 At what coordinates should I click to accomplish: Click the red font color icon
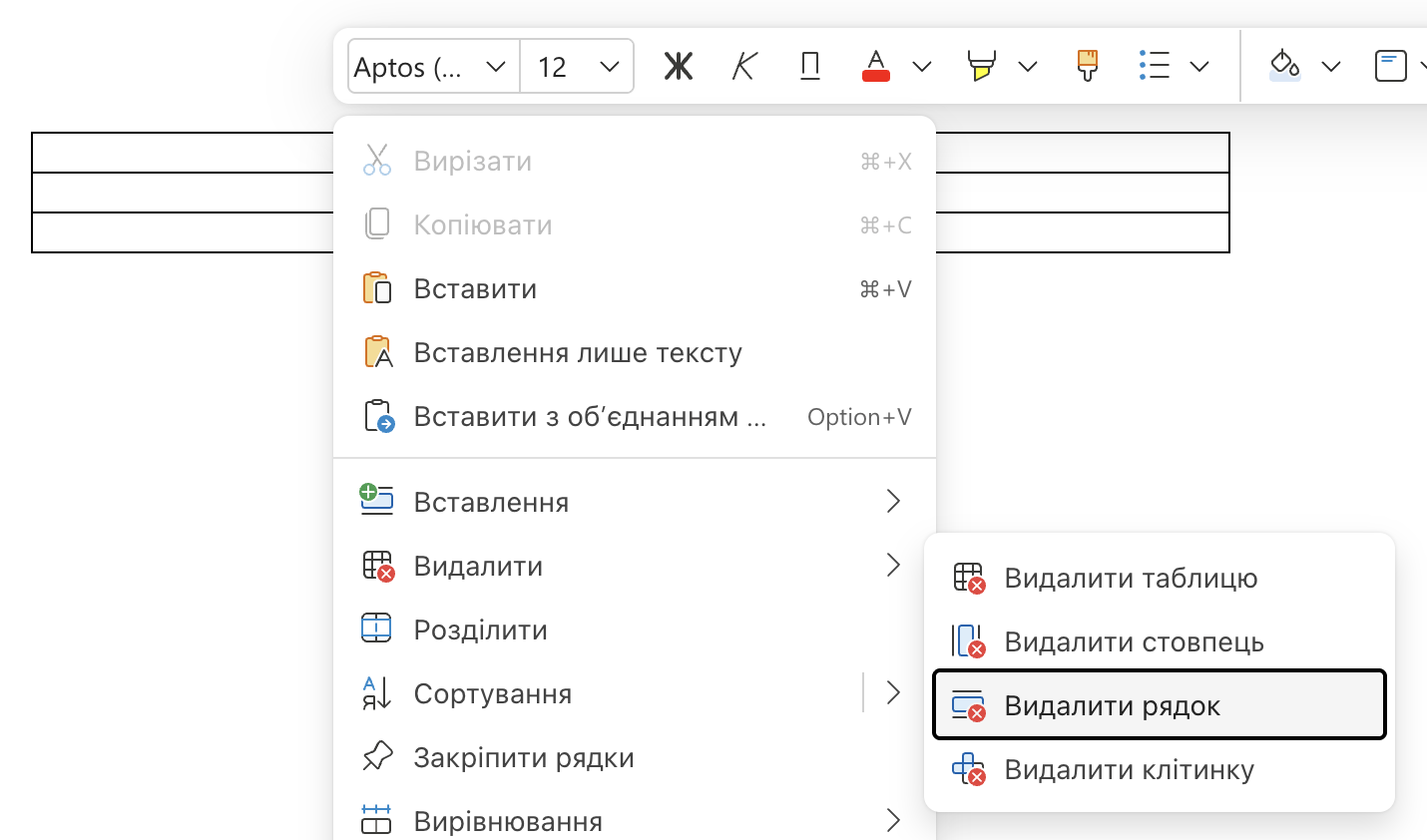pyautogui.click(x=876, y=67)
